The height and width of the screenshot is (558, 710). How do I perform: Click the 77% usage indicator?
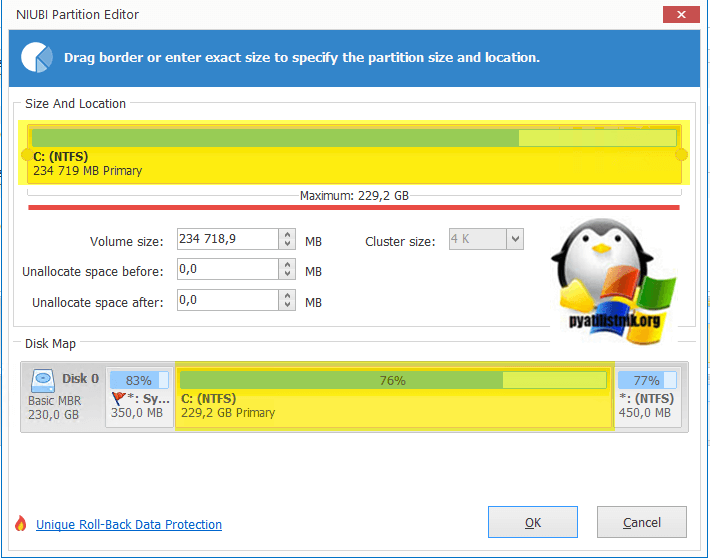coord(647,380)
